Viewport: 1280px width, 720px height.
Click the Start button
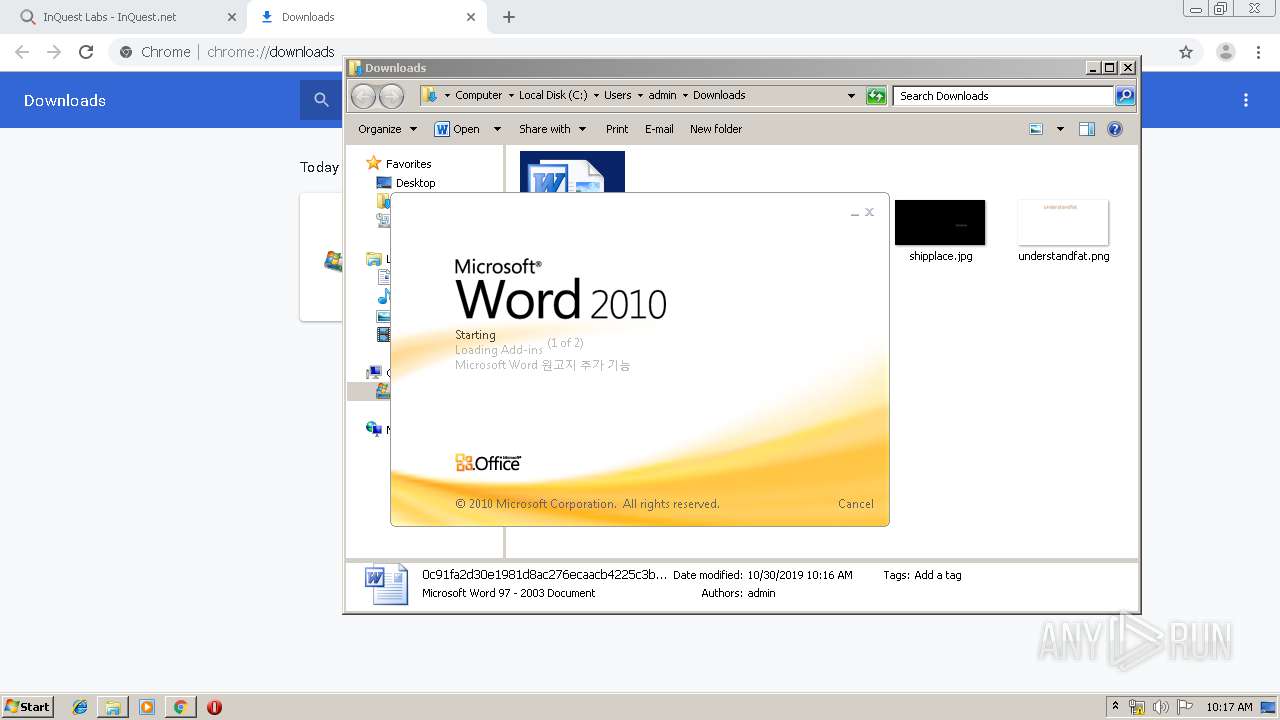pos(27,707)
